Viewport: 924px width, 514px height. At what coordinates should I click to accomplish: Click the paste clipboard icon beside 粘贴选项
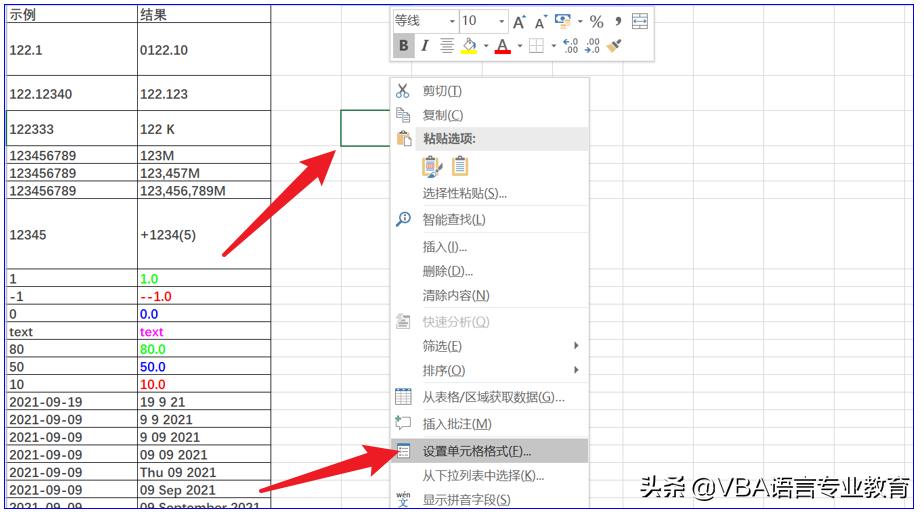pos(404,139)
